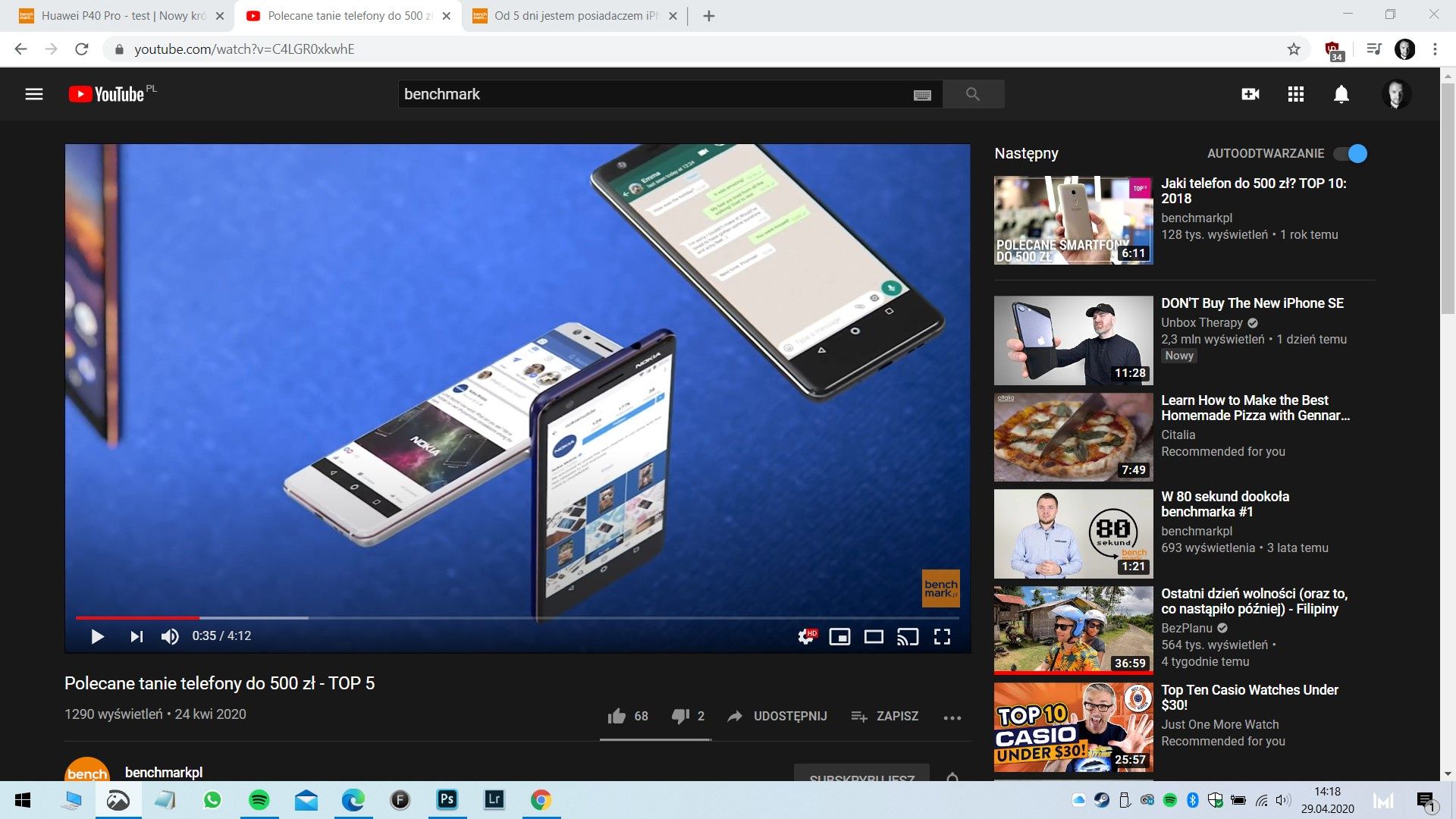The height and width of the screenshot is (819, 1456).
Task: Open a new browser tab
Action: point(709,16)
